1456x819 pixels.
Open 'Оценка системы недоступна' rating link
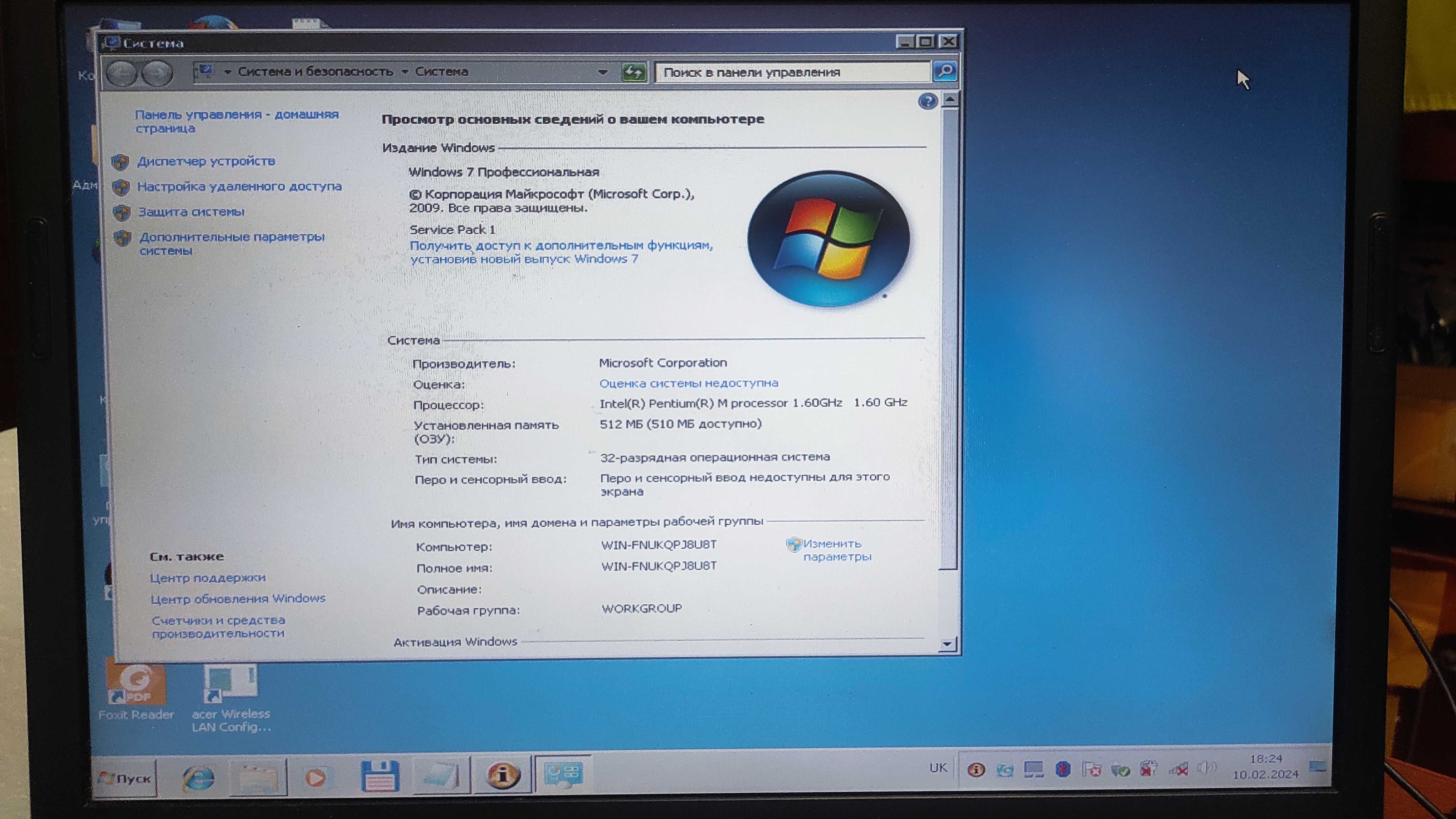click(688, 383)
